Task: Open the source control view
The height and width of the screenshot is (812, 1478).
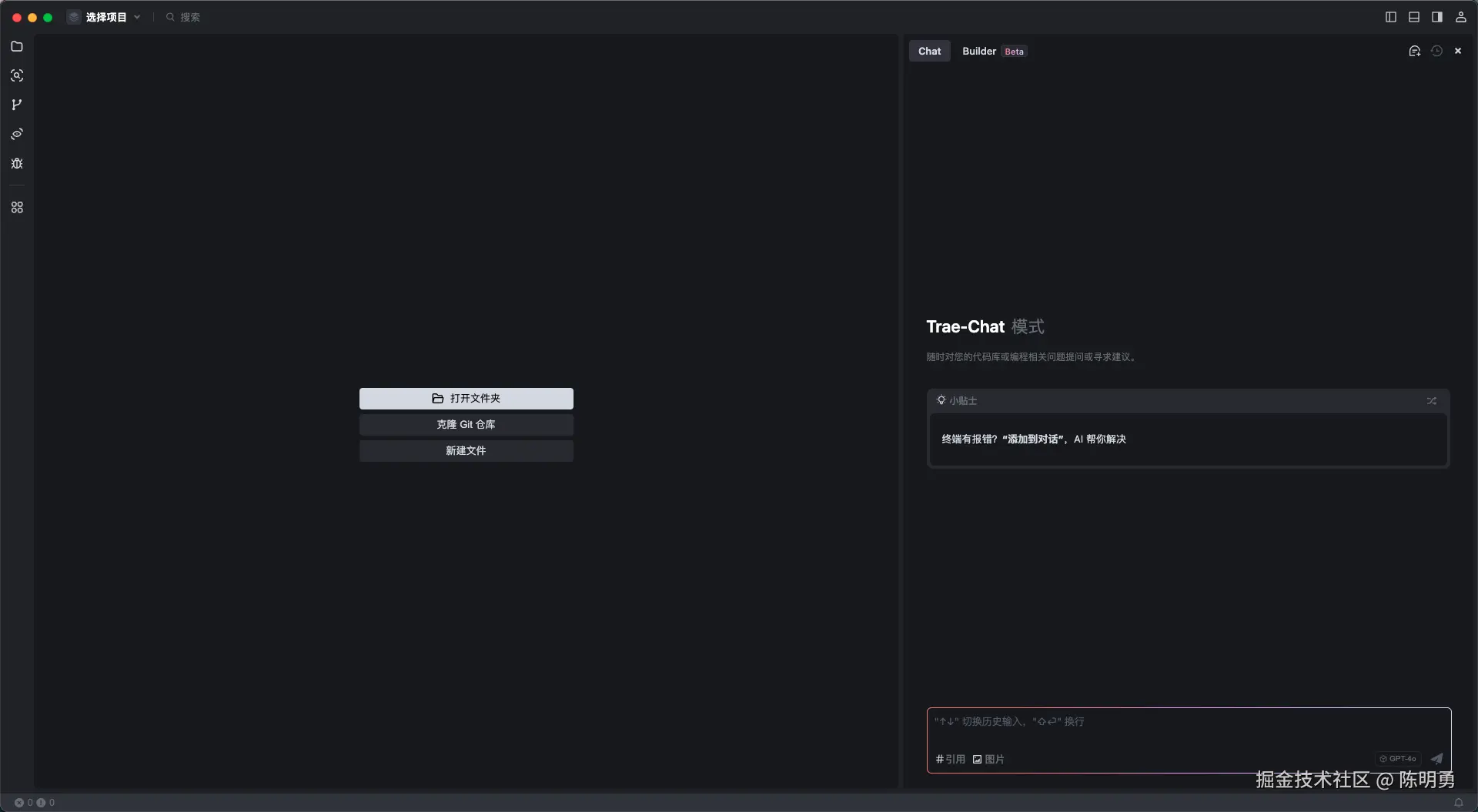Action: coord(17,105)
